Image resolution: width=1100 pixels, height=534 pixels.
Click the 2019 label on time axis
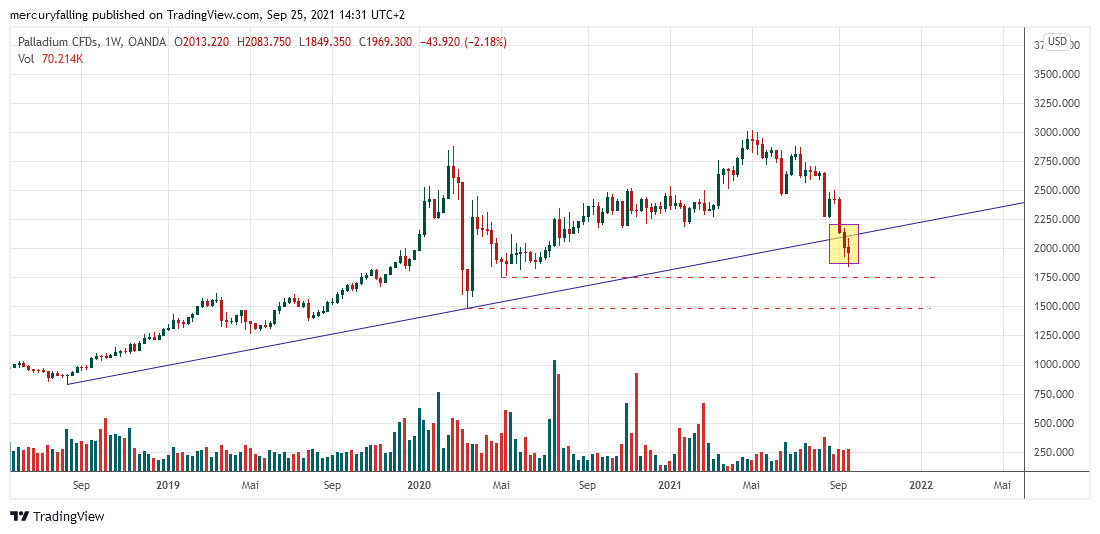point(168,485)
